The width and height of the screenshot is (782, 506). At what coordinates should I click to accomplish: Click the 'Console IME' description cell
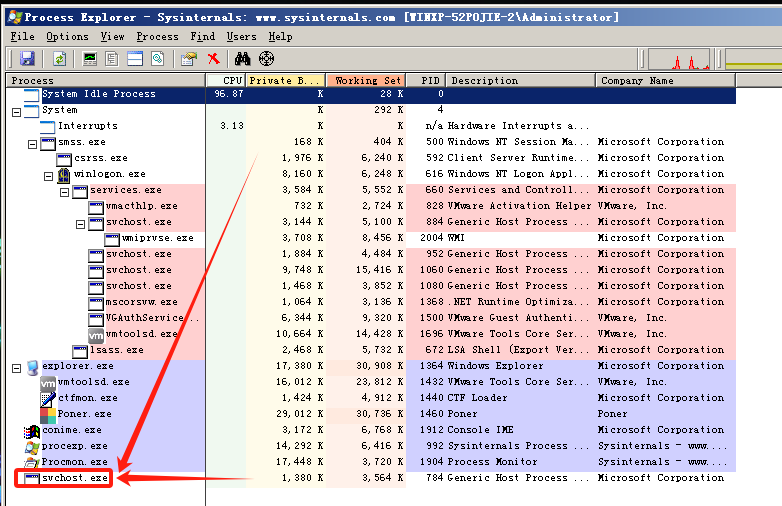click(x=480, y=429)
